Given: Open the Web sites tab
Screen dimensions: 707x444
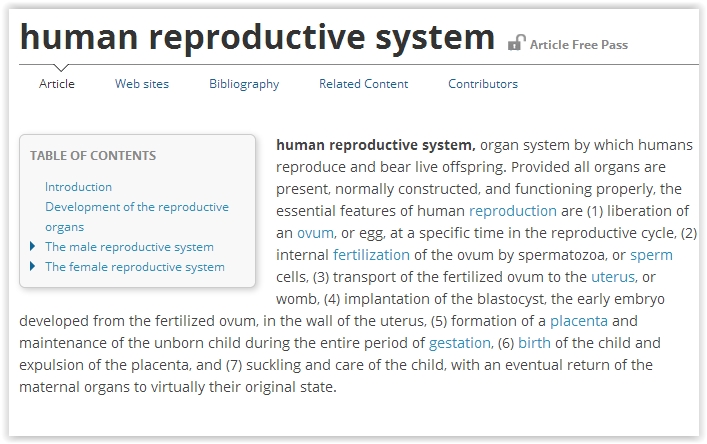Looking at the screenshot, I should point(142,84).
